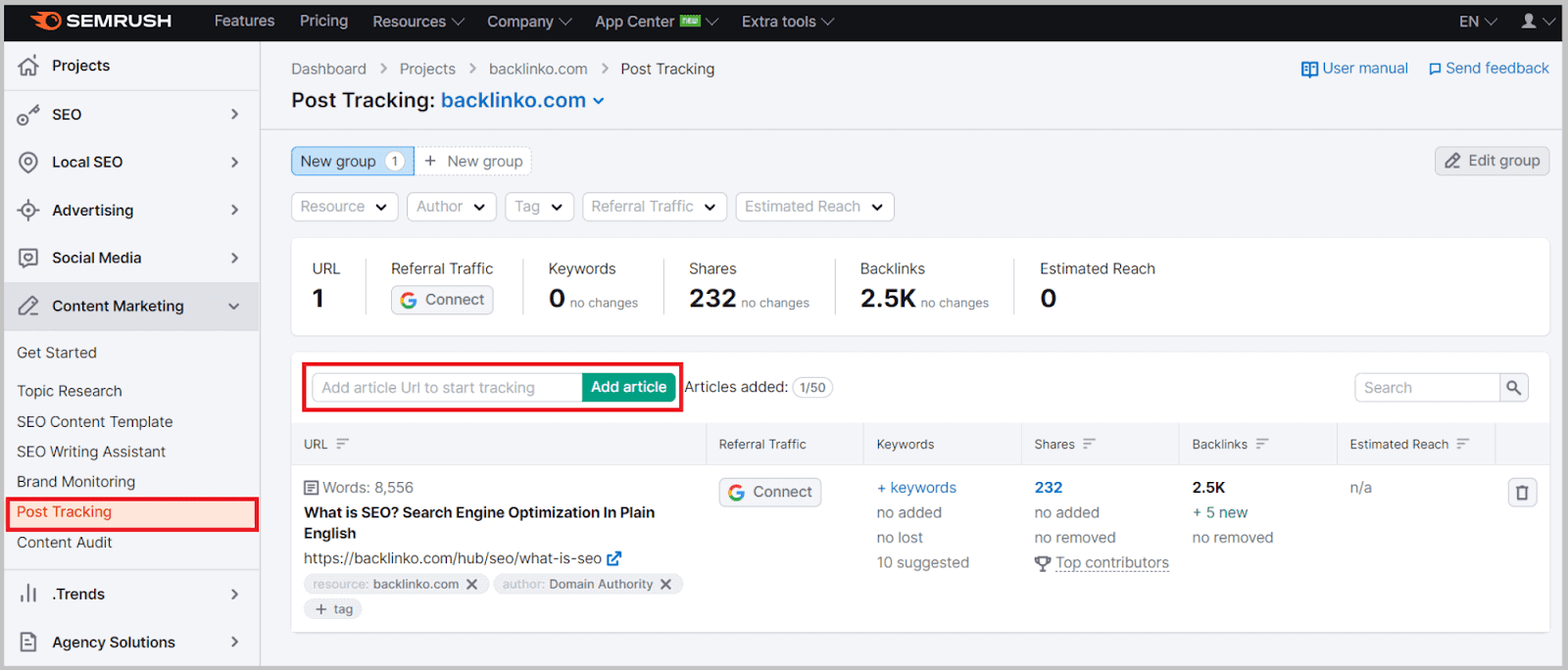Screen dimensions: 1568x670
Task: Open the App Center menu
Action: pos(657,22)
